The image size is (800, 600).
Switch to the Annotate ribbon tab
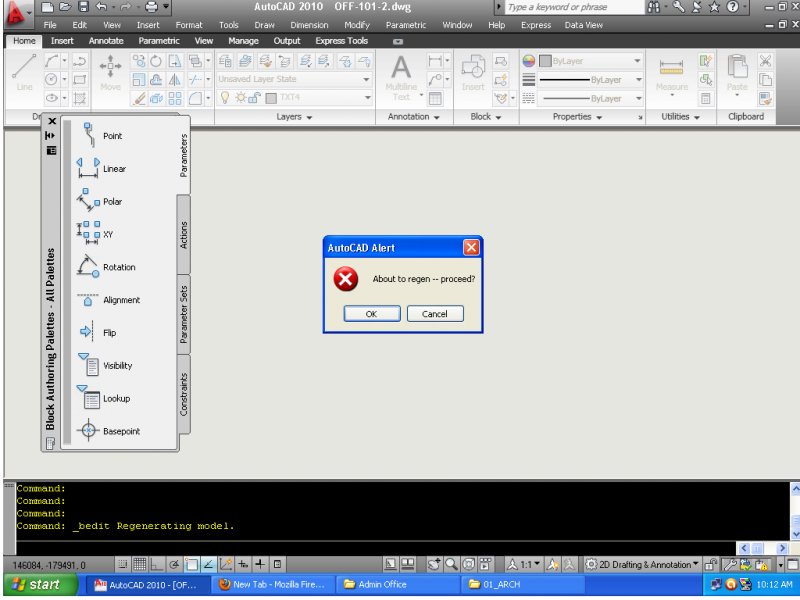[106, 41]
